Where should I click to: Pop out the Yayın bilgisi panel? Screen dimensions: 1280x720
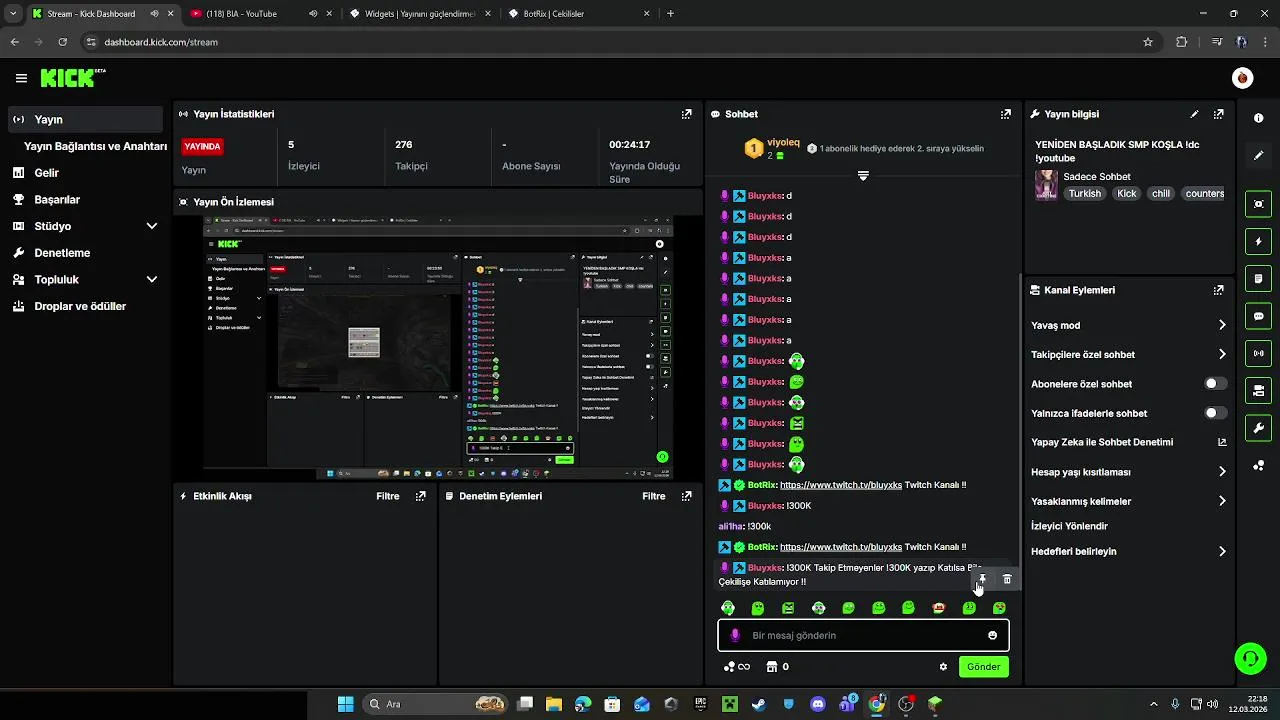[1218, 114]
